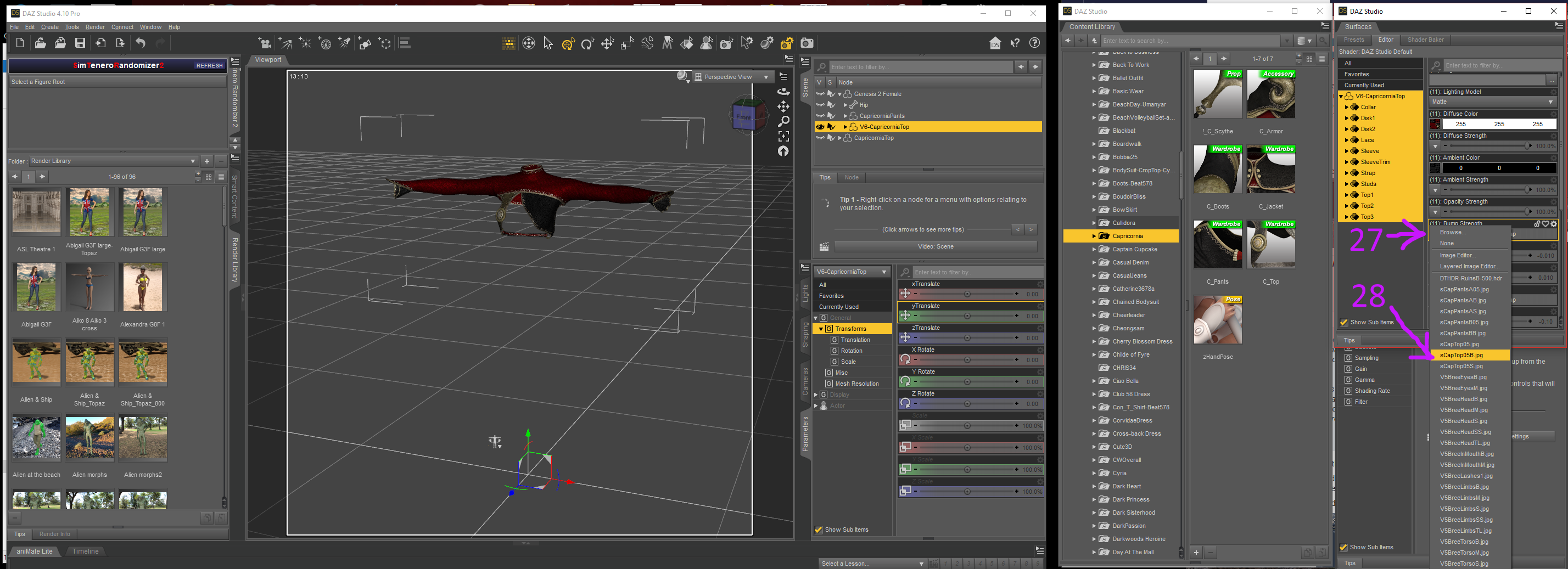
Task: Toggle visibility eye for CapricorniaPants node
Action: click(x=820, y=116)
